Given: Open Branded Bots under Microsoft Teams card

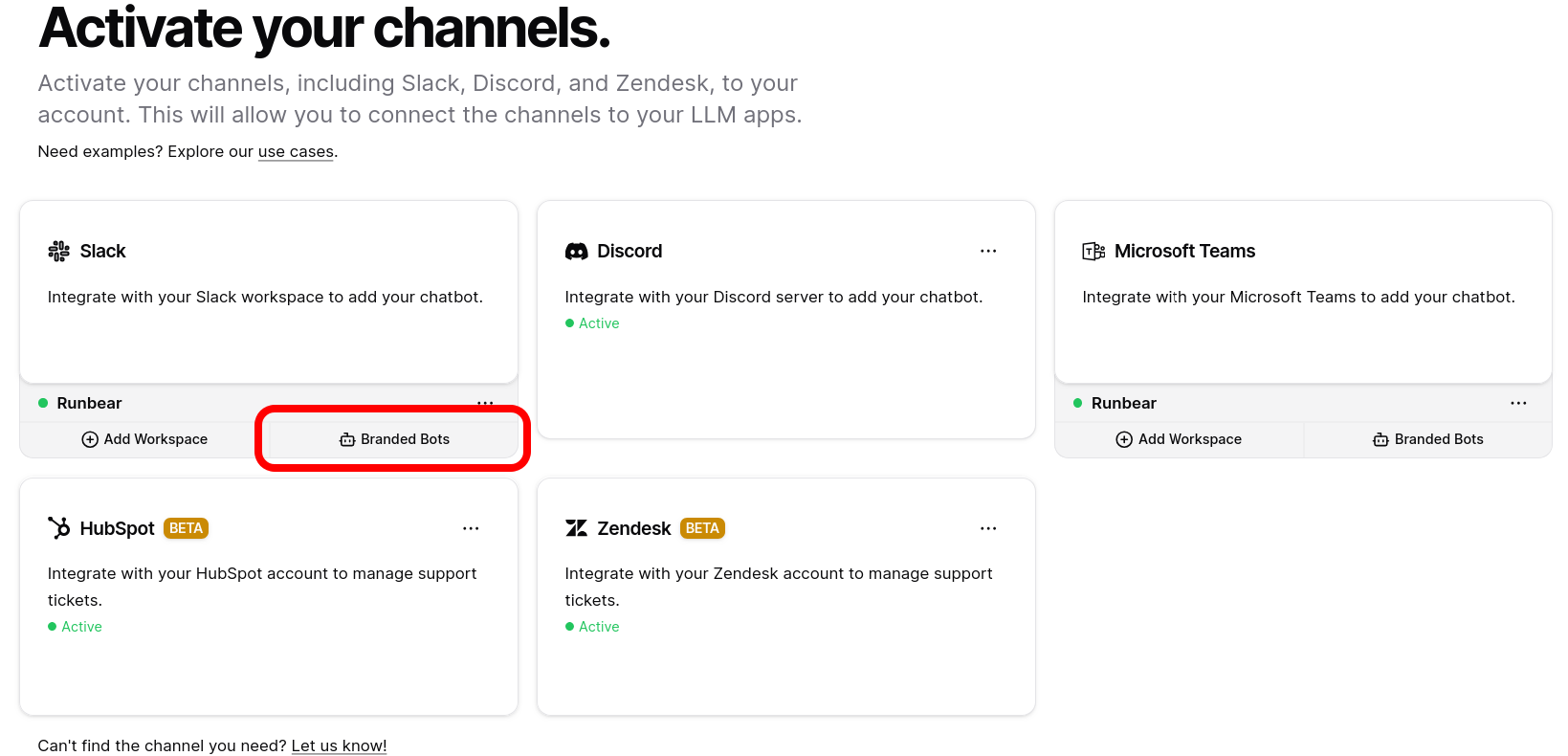Looking at the screenshot, I should (1428, 439).
